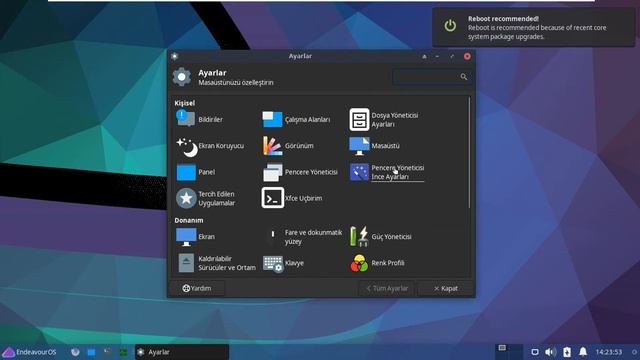Viewport: 640px width, 360px height.
Task: Open Güç Yöneticisi power settings
Action: tap(380, 237)
